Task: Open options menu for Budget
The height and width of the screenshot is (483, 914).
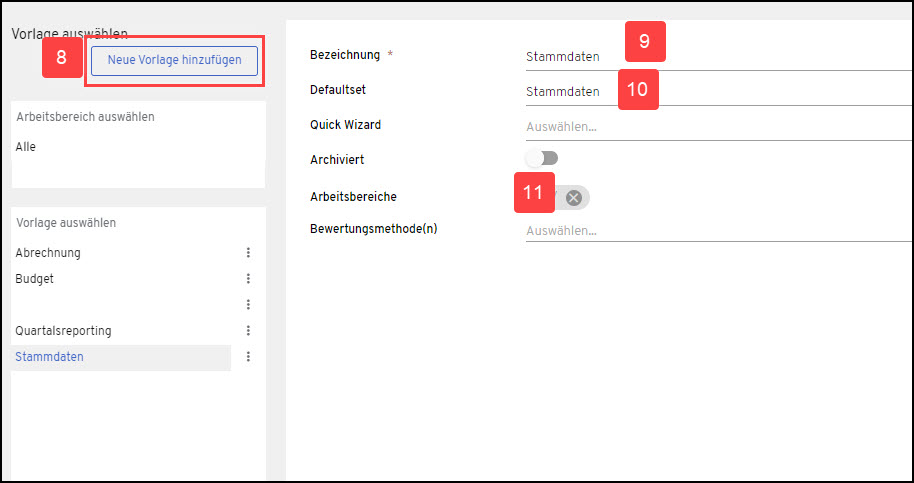Action: click(x=248, y=278)
